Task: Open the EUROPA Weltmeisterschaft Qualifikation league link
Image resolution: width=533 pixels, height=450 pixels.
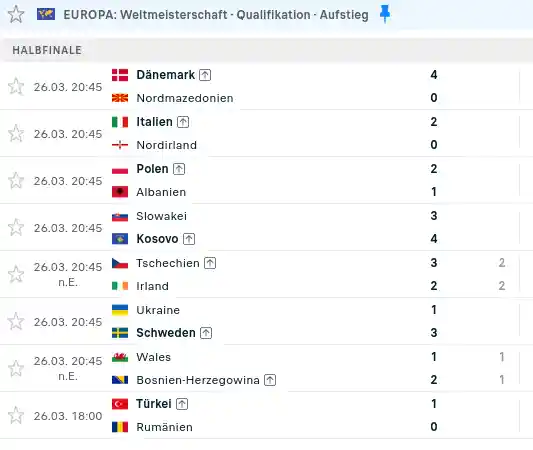Action: point(216,15)
